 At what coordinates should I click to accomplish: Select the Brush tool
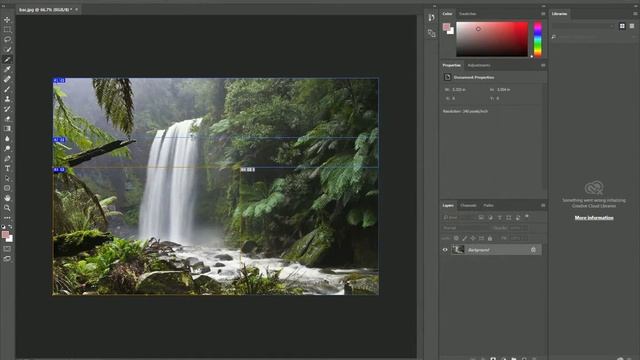[7, 89]
